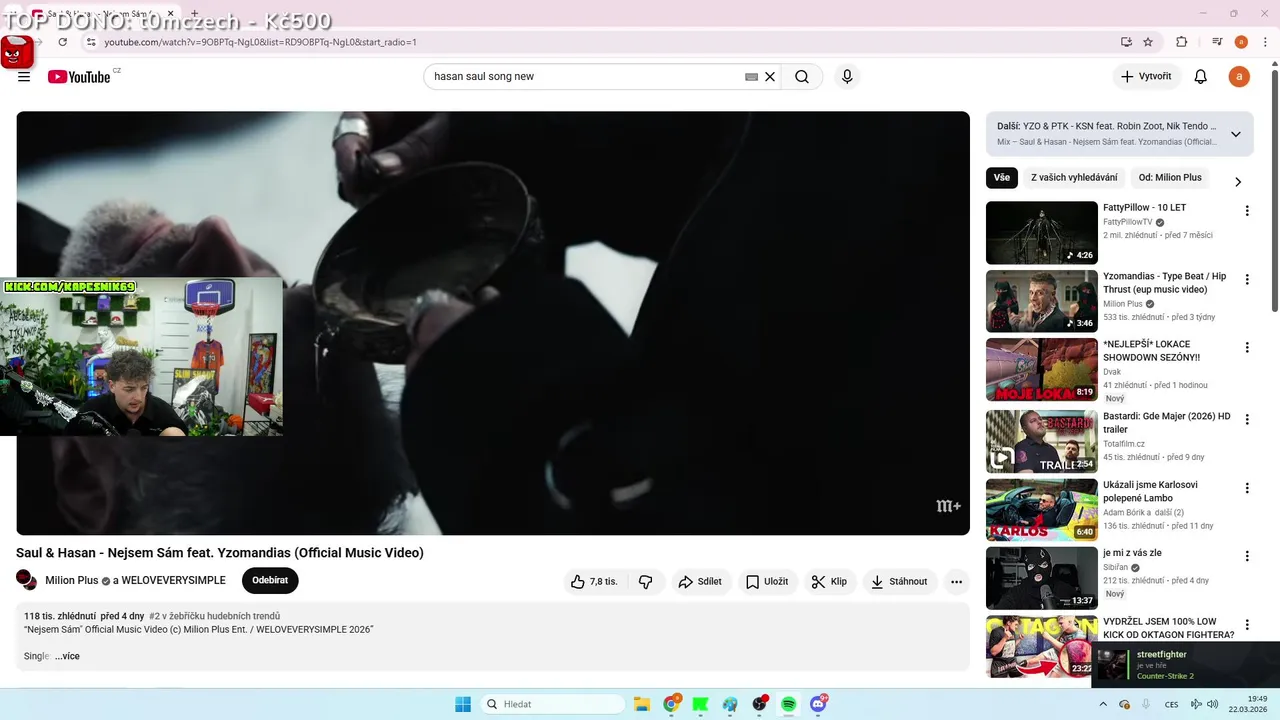Screen dimensions: 1280x720
Task: Dislike the video
Action: (x=646, y=582)
